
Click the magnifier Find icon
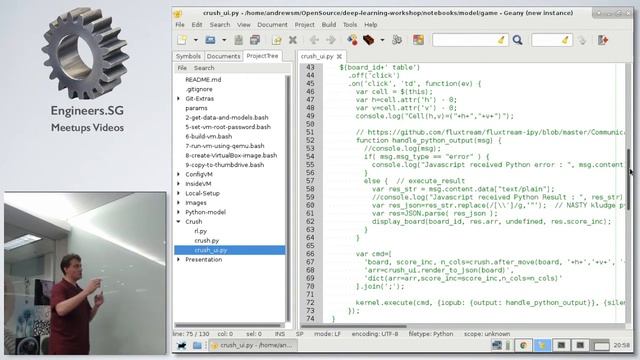click(518, 40)
